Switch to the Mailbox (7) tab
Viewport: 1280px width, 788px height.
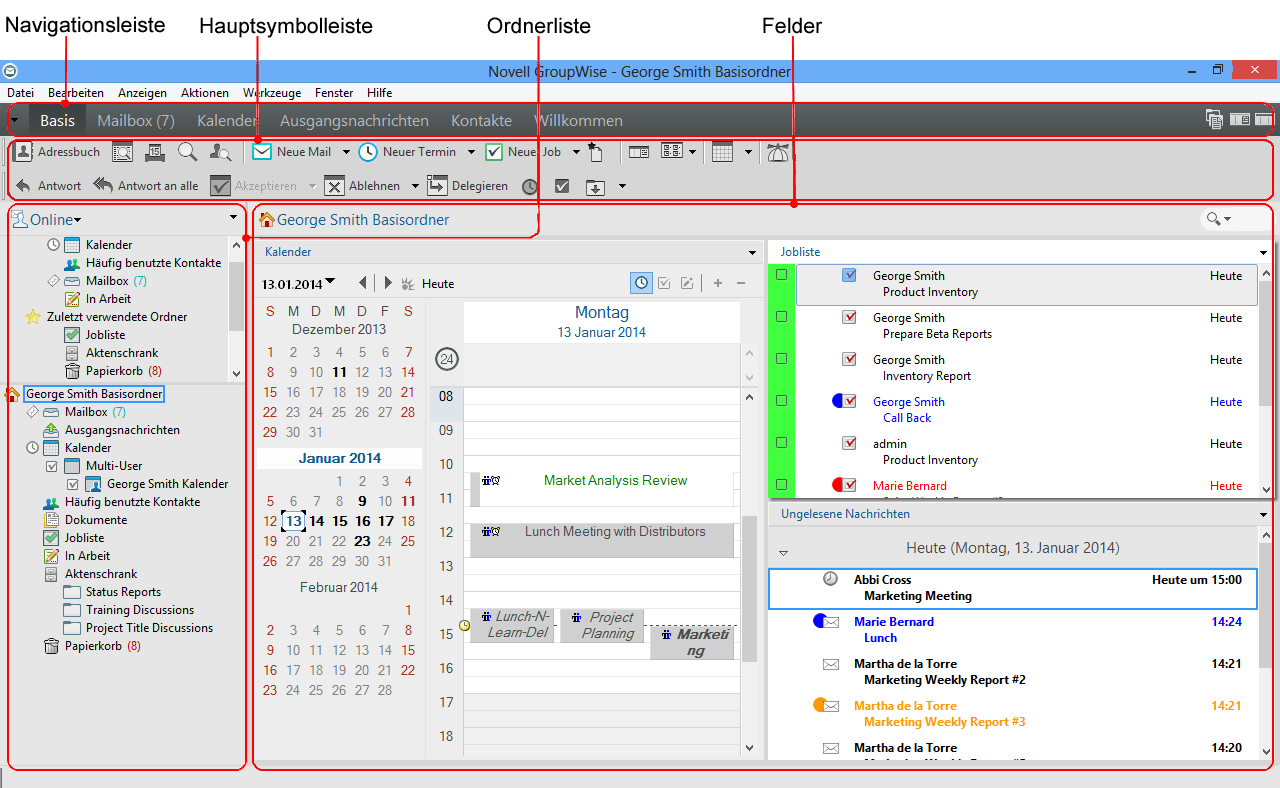136,120
